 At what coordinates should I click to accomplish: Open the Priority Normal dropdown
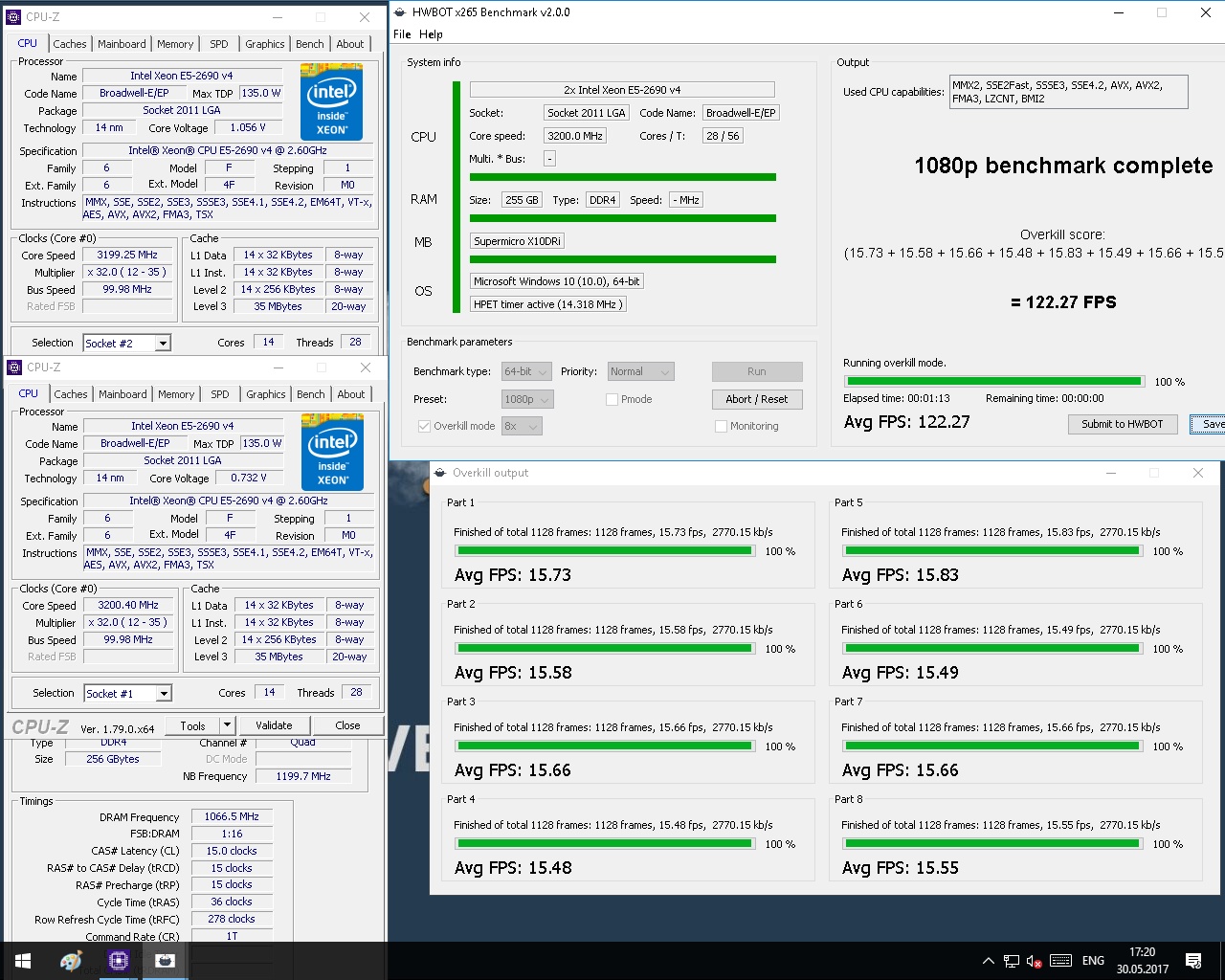coord(640,372)
